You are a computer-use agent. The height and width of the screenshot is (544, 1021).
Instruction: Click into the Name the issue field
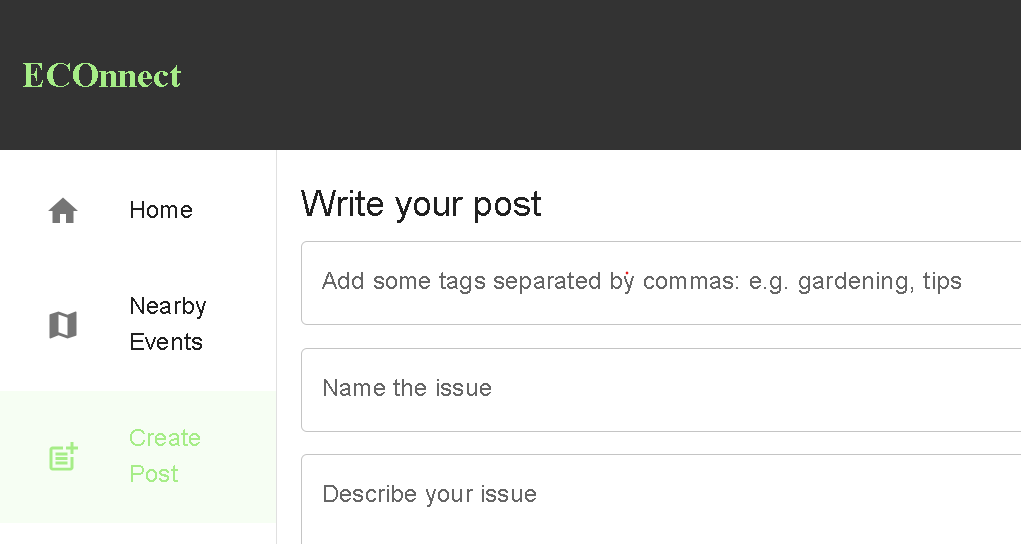(661, 390)
